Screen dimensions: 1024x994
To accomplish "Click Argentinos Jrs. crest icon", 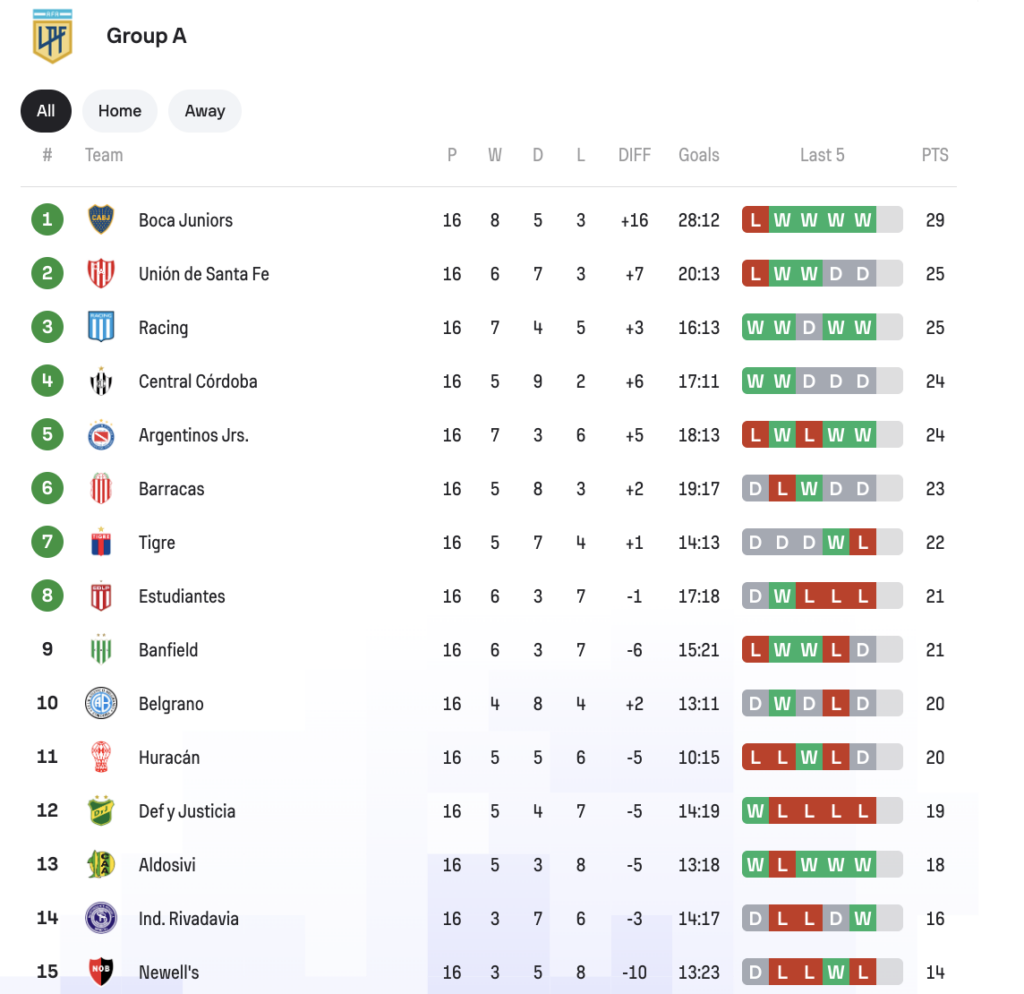I will (x=101, y=435).
